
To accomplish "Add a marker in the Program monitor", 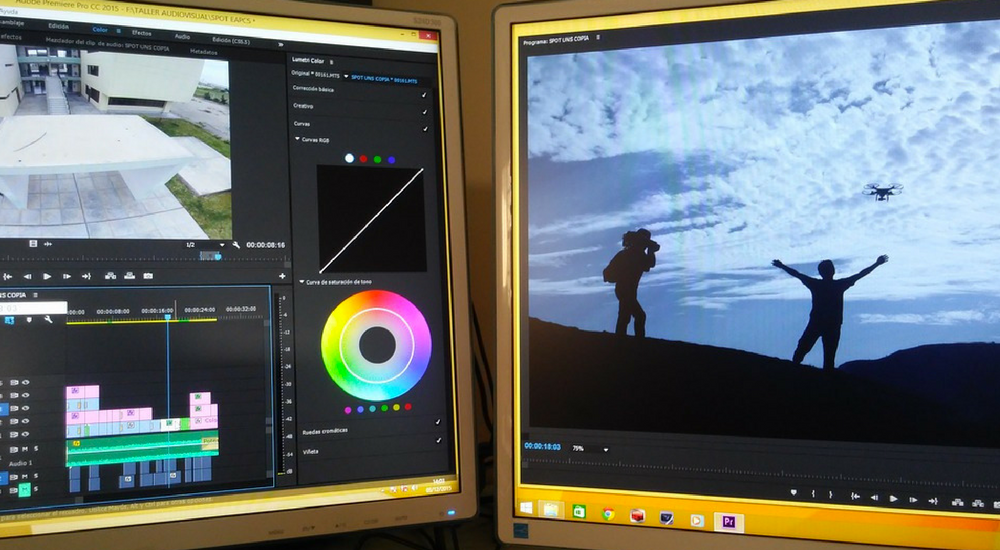I will pyautogui.click(x=793, y=493).
